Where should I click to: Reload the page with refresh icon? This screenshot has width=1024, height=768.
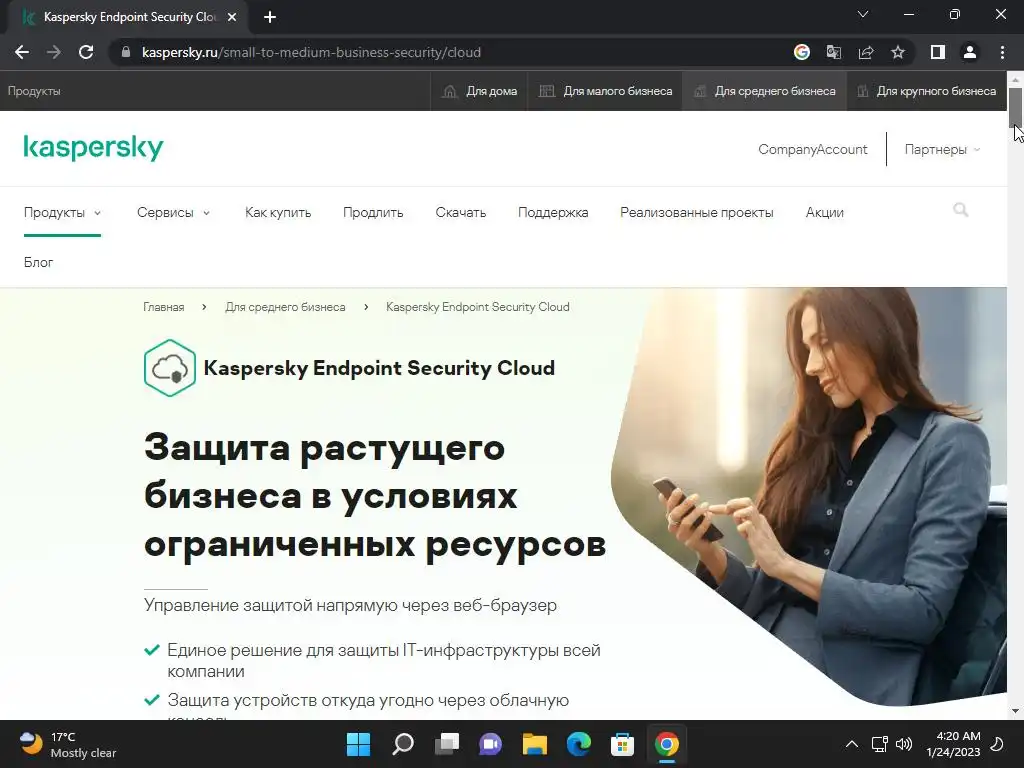(x=86, y=52)
